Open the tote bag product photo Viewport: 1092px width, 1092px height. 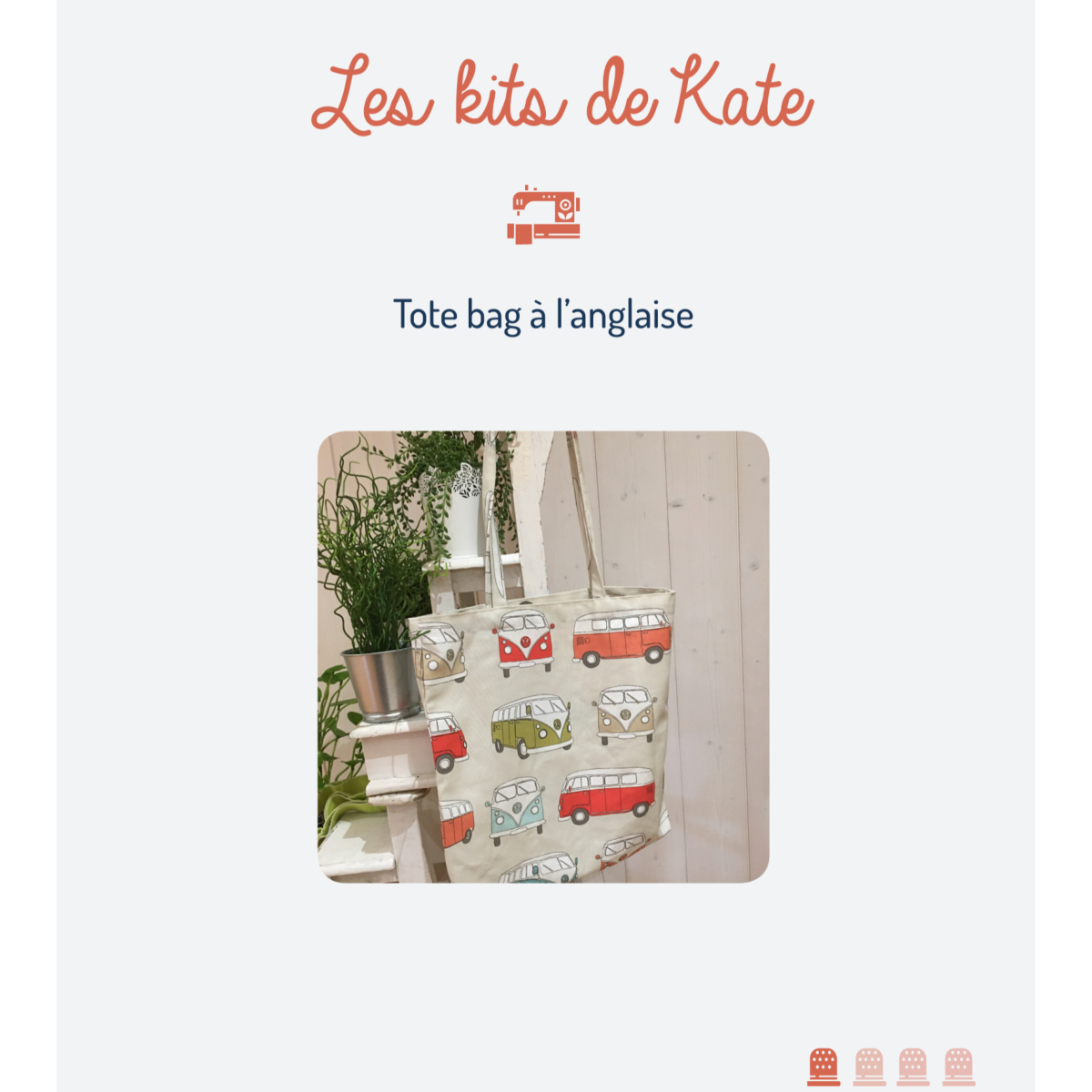543,657
